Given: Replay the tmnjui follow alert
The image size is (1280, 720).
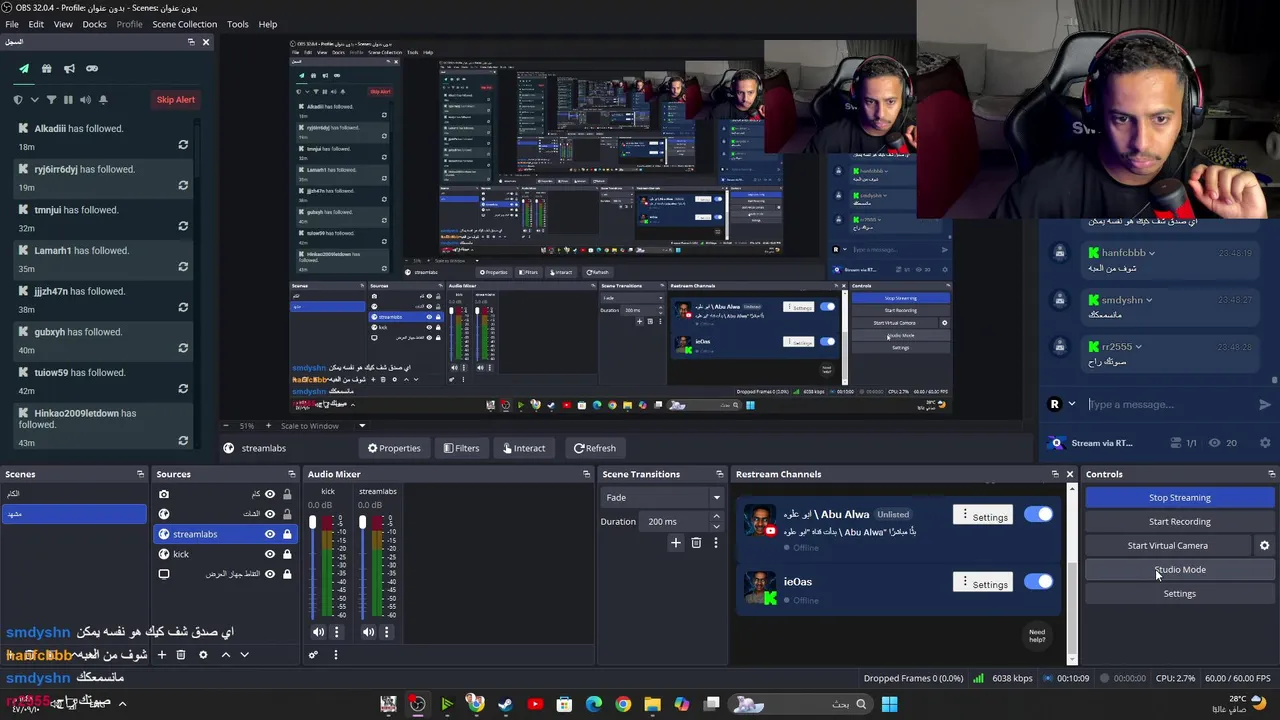Looking at the screenshot, I should [x=183, y=226].
